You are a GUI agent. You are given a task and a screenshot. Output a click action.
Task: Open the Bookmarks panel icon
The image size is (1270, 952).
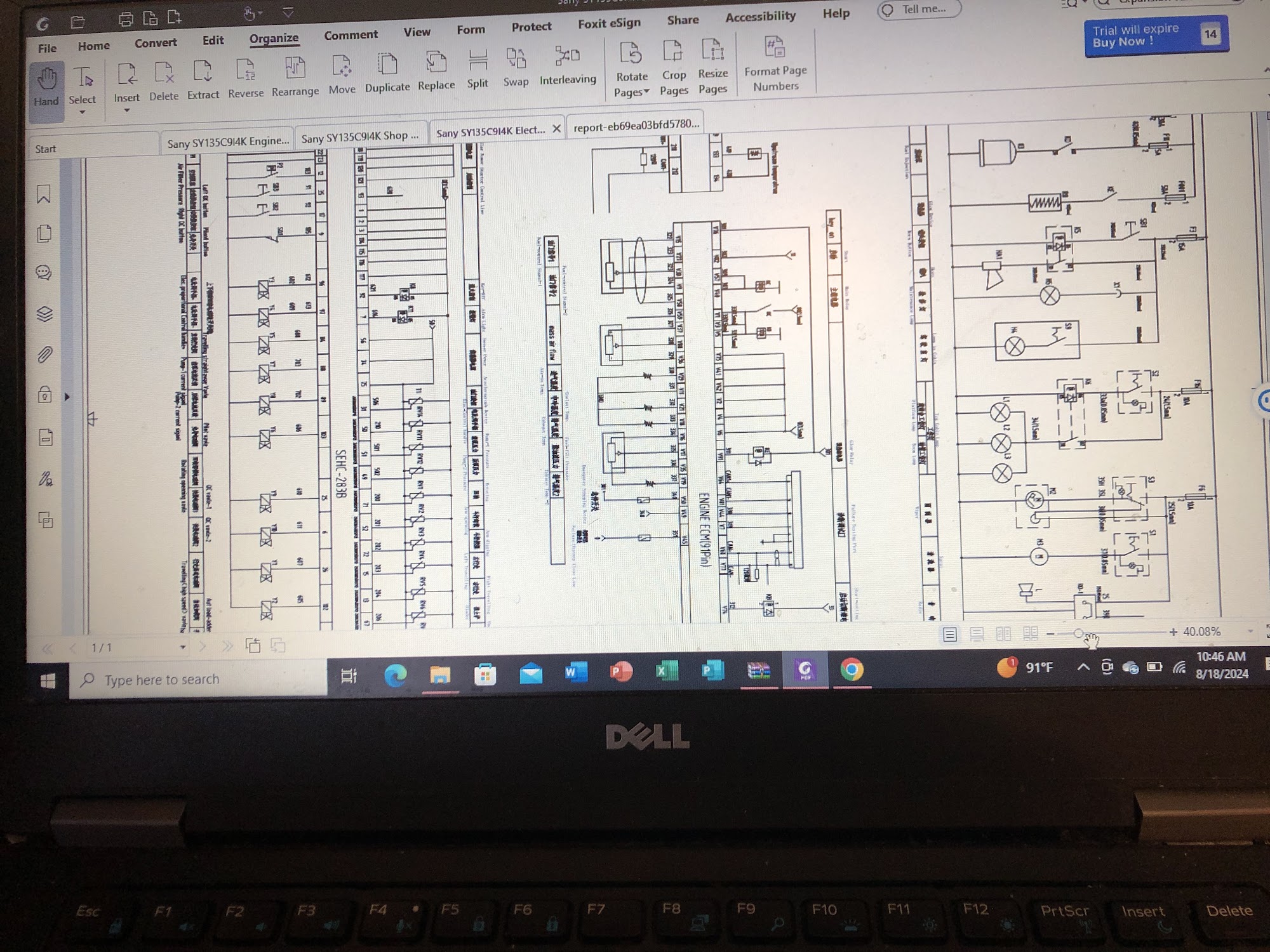click(x=44, y=194)
